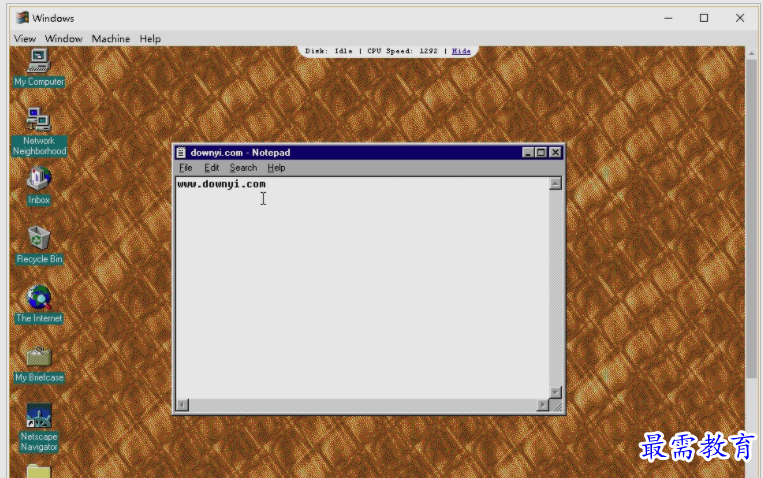
Task: Open the emulator's View menu
Action: point(25,38)
